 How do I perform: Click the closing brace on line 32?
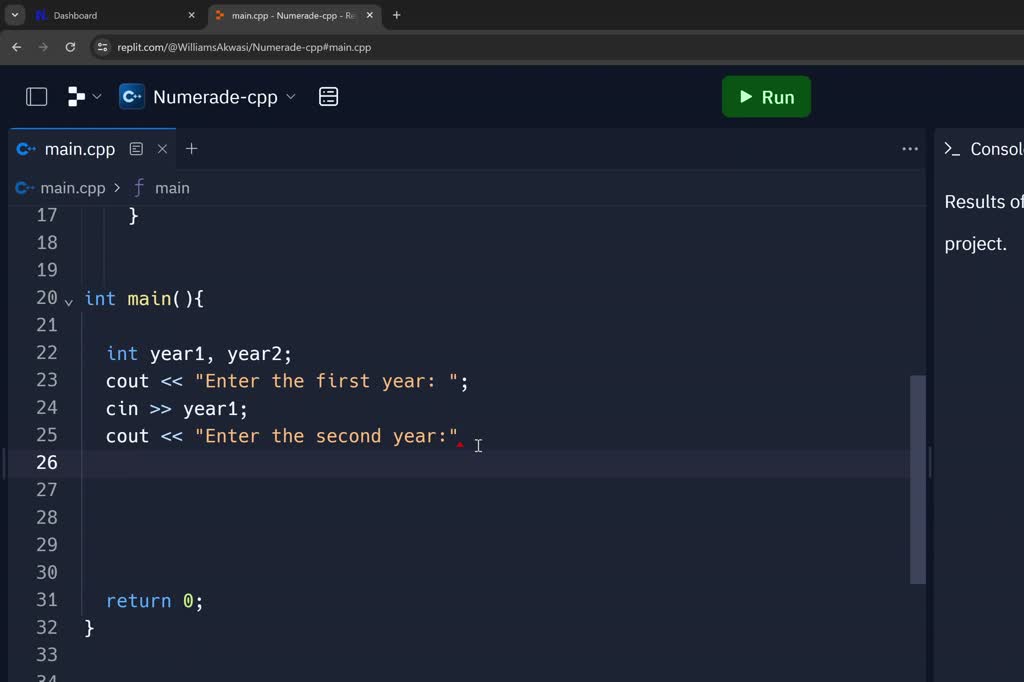click(x=89, y=628)
